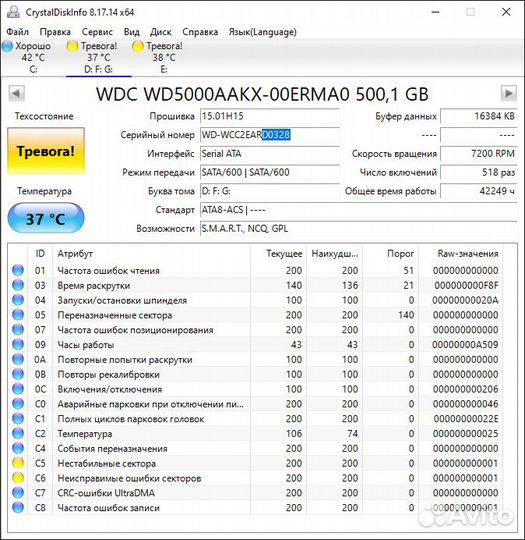Click the Буква тома field
525x540 pixels.
[270, 191]
